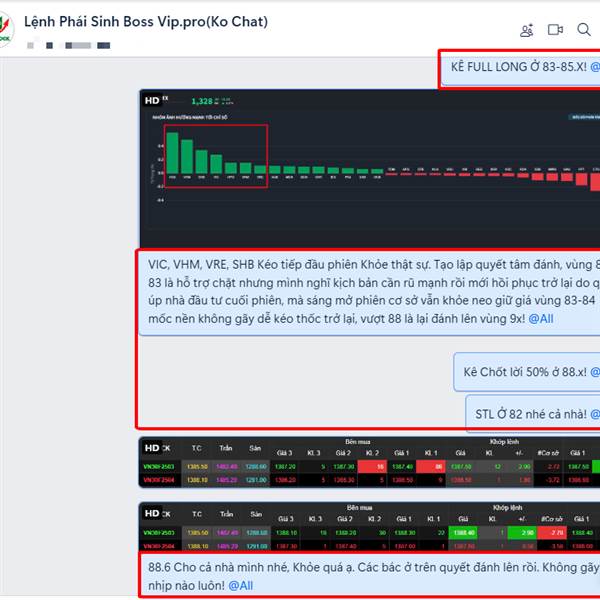
Task: Open price table image showing Giá 1387.50
Action: click(x=369, y=462)
